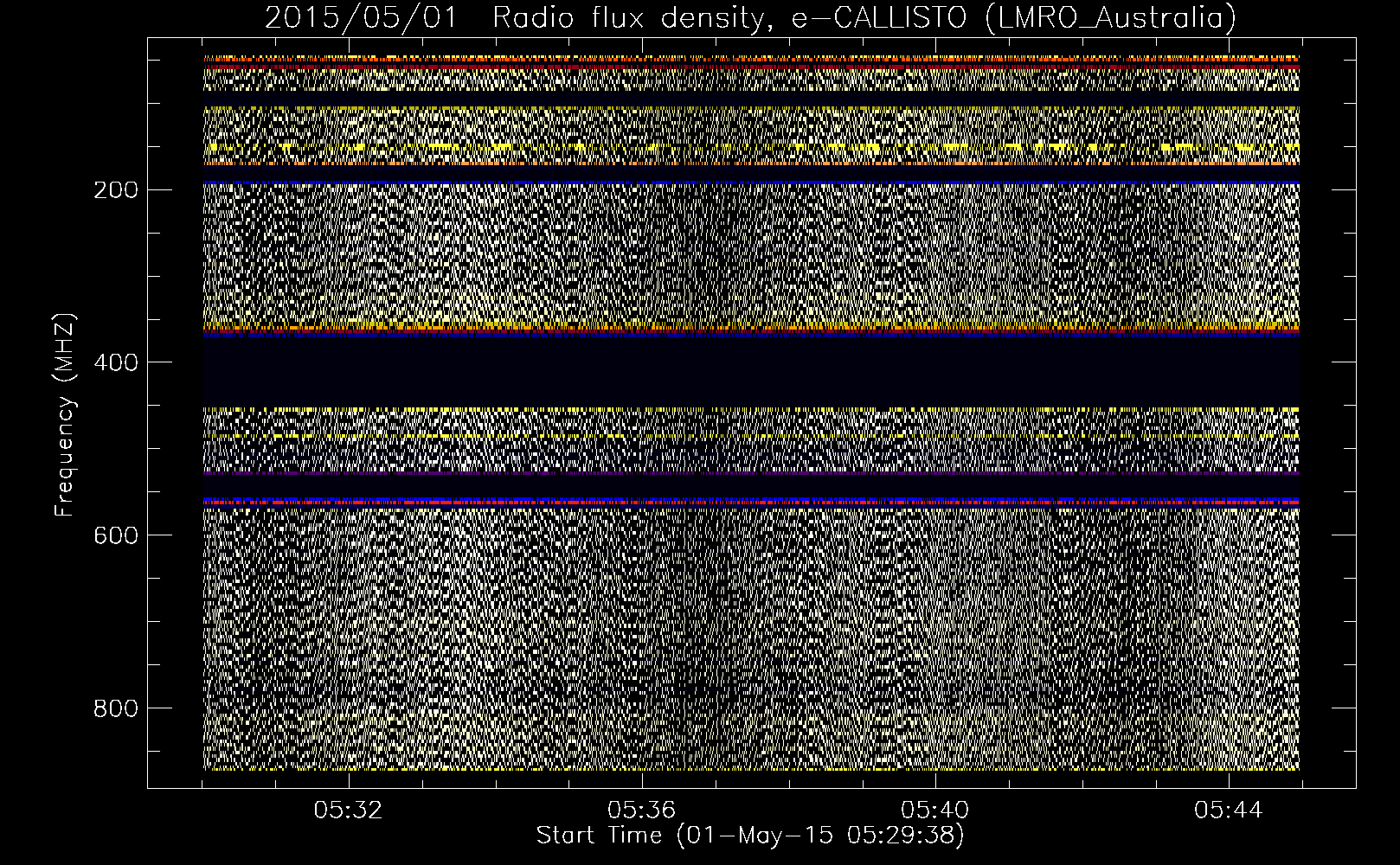Viewport: 1400px width, 865px height.
Task: Click the 800 frequency tick label
Action: (x=115, y=708)
